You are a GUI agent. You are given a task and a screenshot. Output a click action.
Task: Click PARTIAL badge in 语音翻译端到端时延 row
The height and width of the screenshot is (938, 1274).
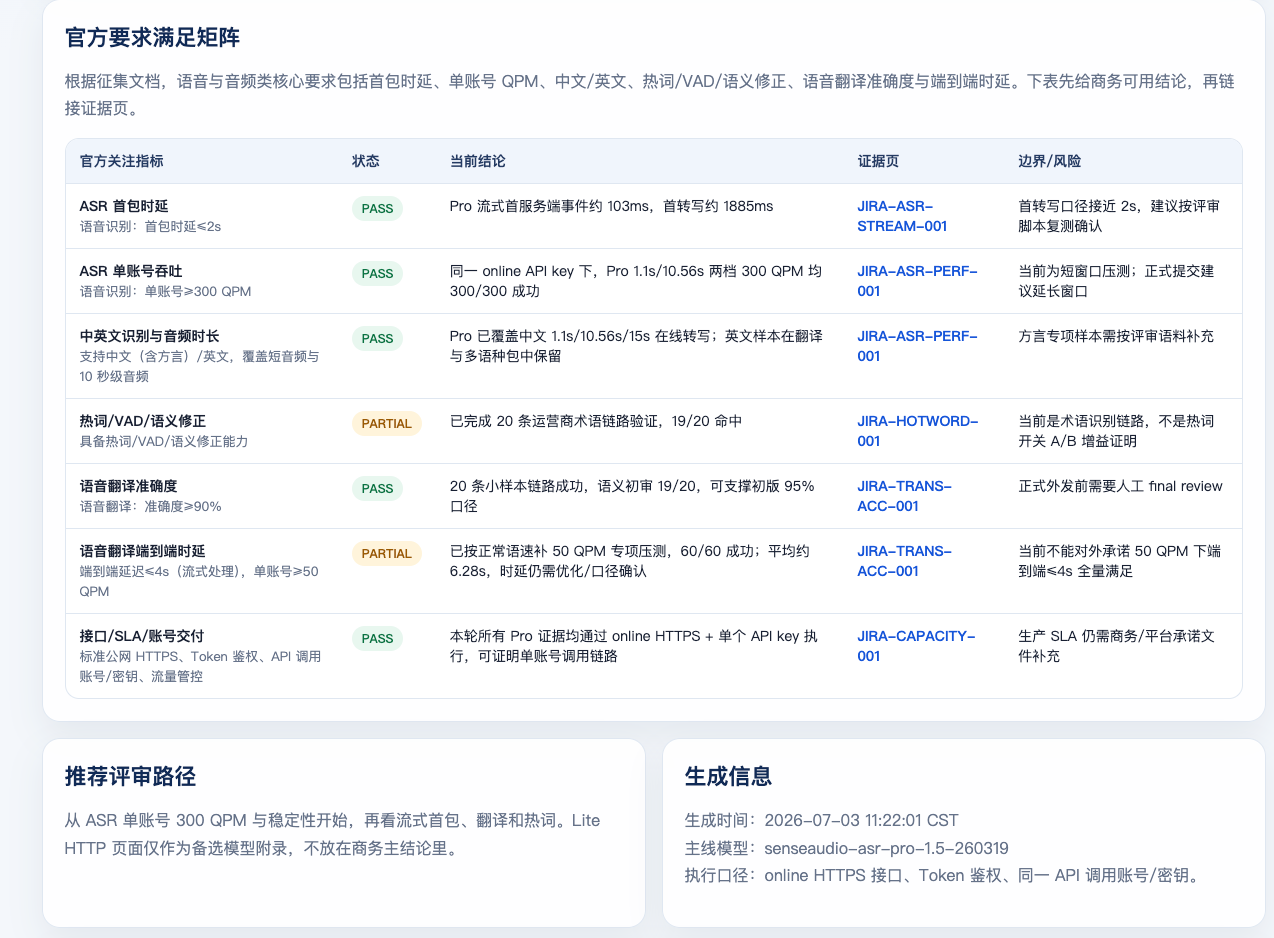pos(386,553)
